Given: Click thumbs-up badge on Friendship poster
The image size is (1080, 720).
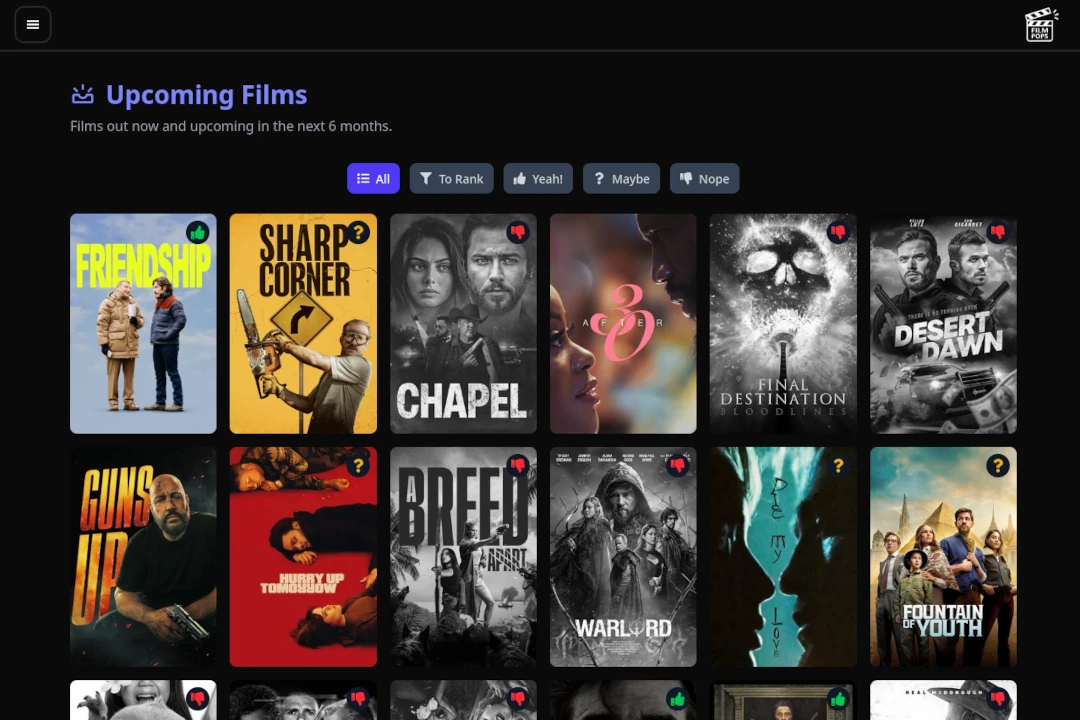Looking at the screenshot, I should 198,232.
